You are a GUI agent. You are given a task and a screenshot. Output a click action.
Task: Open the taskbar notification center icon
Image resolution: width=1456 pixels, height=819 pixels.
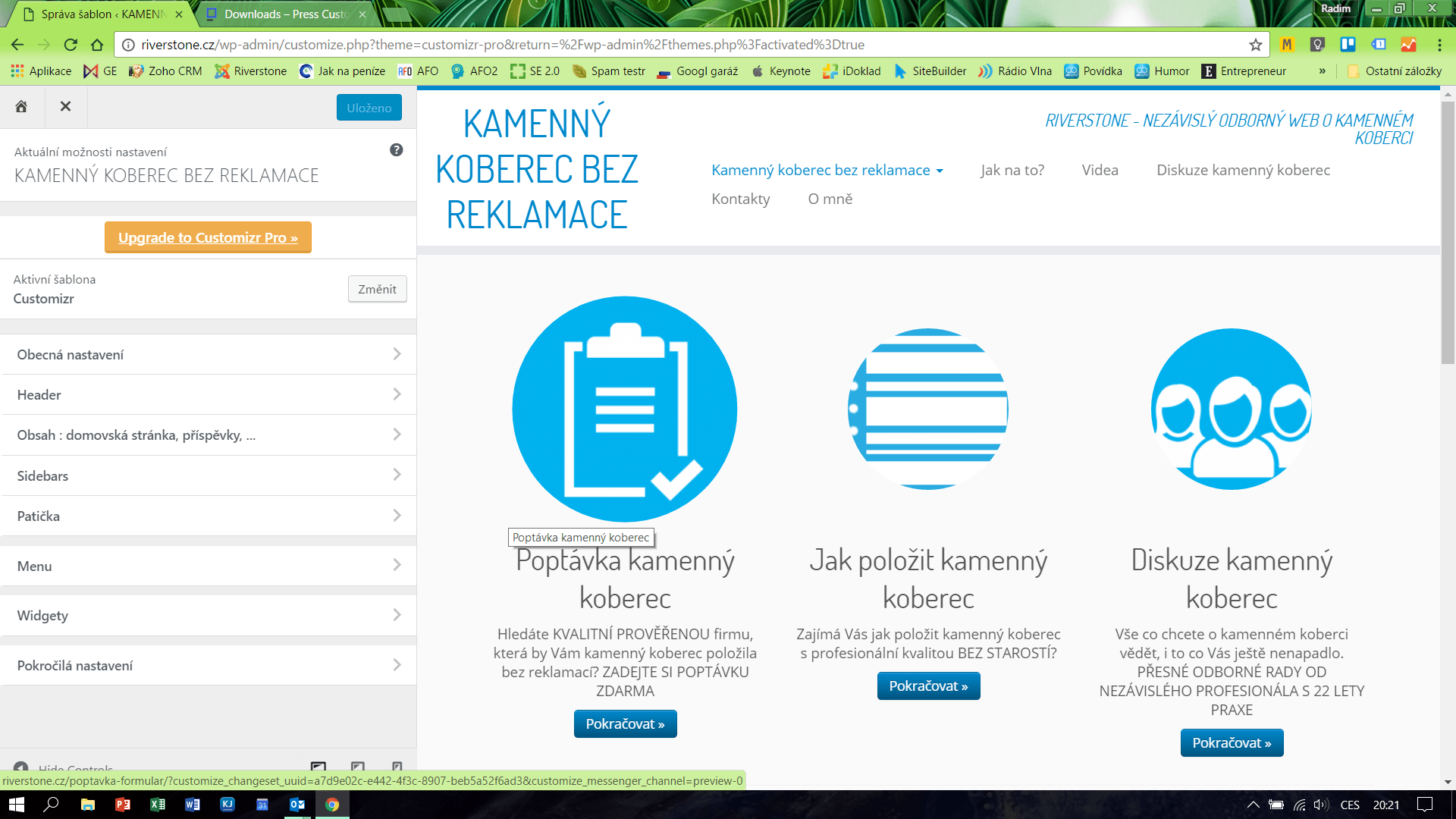(1425, 805)
